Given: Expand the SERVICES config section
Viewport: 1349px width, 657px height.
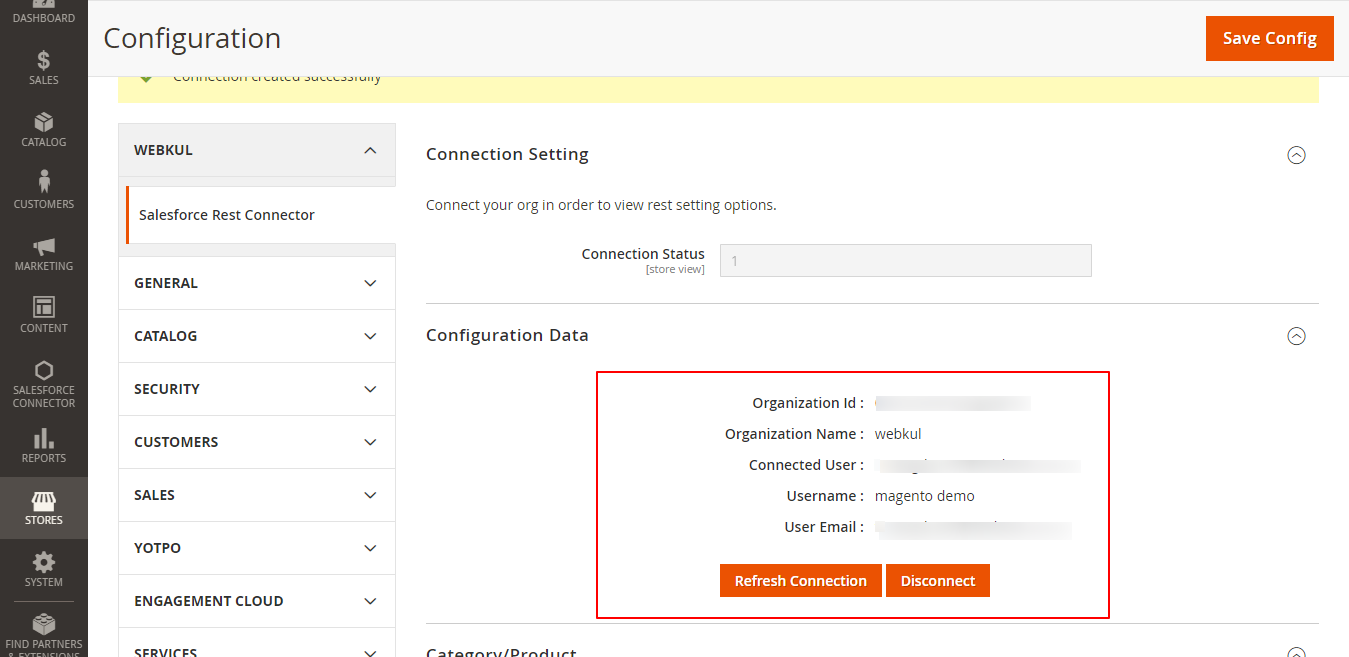Looking at the screenshot, I should point(257,643).
